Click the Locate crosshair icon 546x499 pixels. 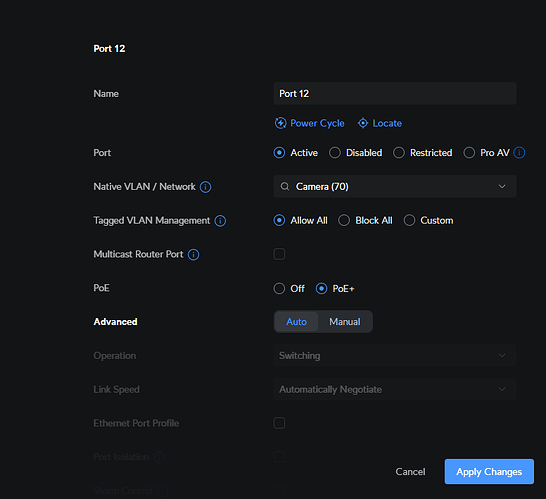pyautogui.click(x=363, y=123)
